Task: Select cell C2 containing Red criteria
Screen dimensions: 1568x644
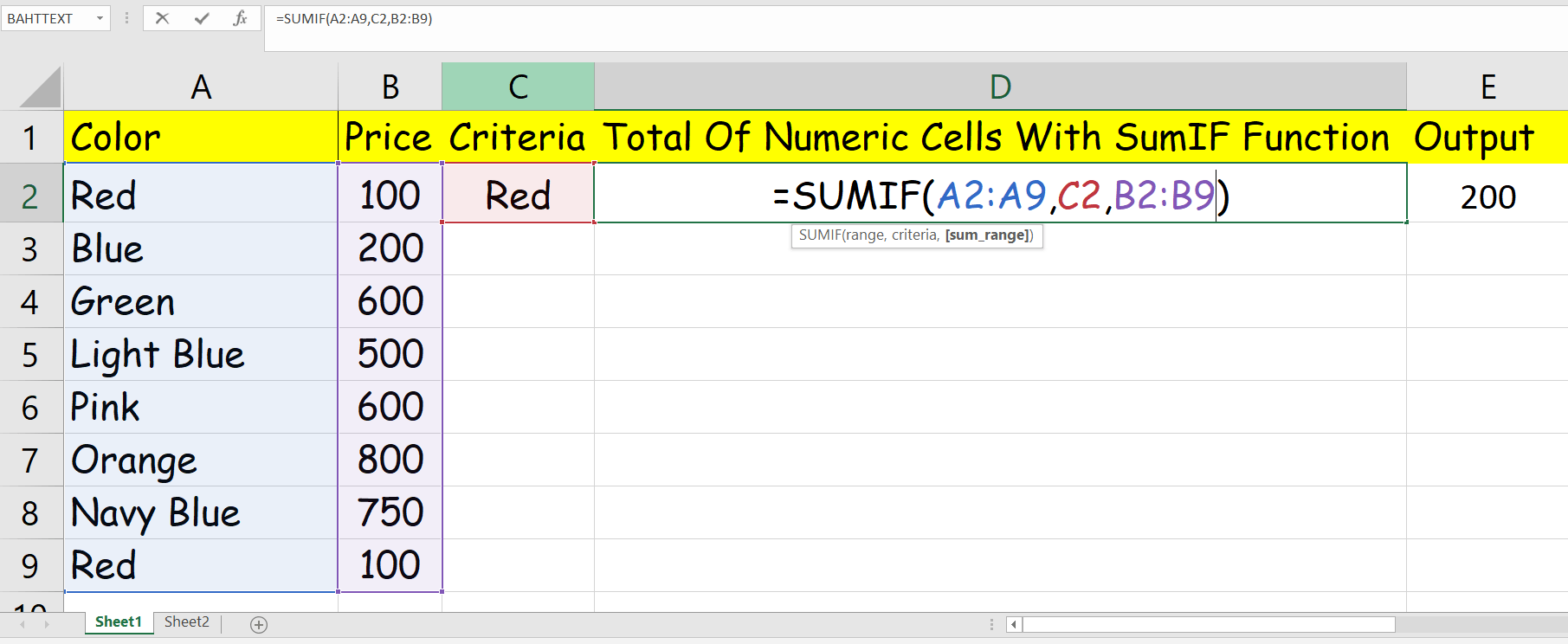Action: 518,195
